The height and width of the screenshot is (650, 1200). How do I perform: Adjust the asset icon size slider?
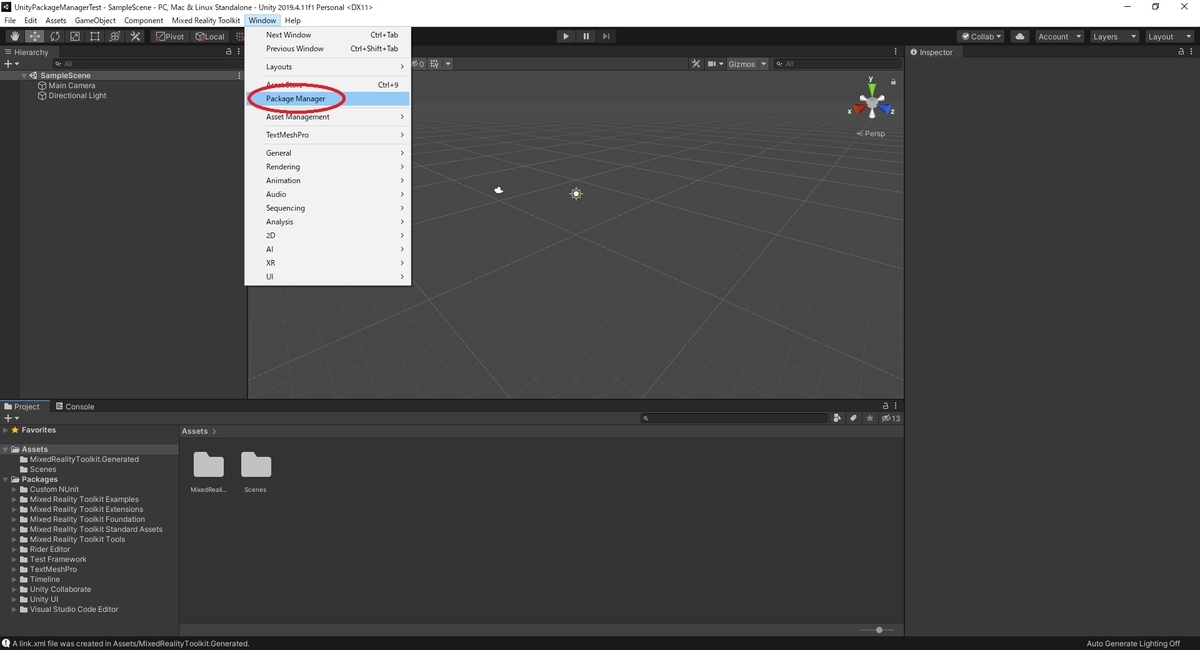[x=879, y=630]
